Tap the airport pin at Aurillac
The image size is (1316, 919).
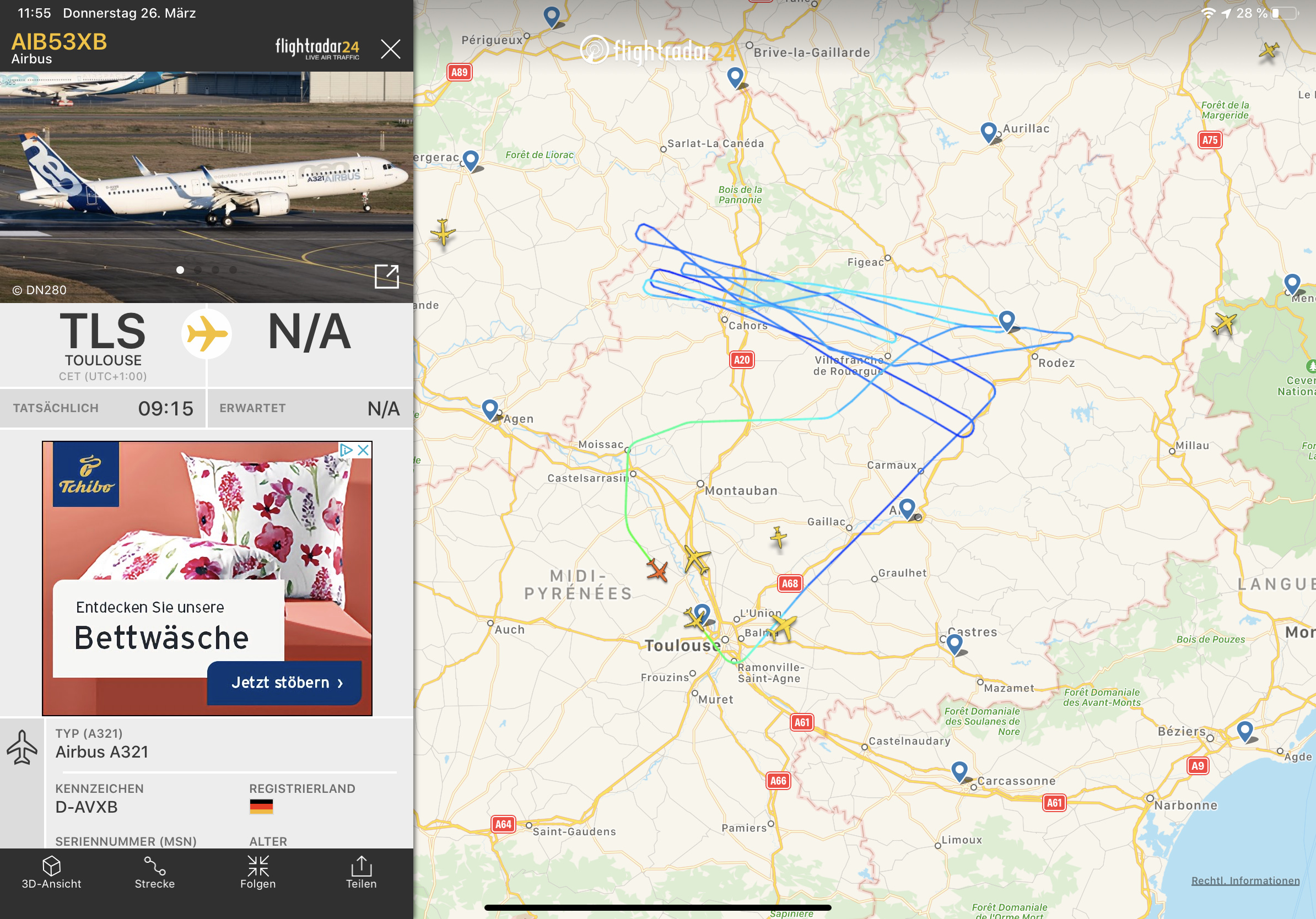click(988, 131)
